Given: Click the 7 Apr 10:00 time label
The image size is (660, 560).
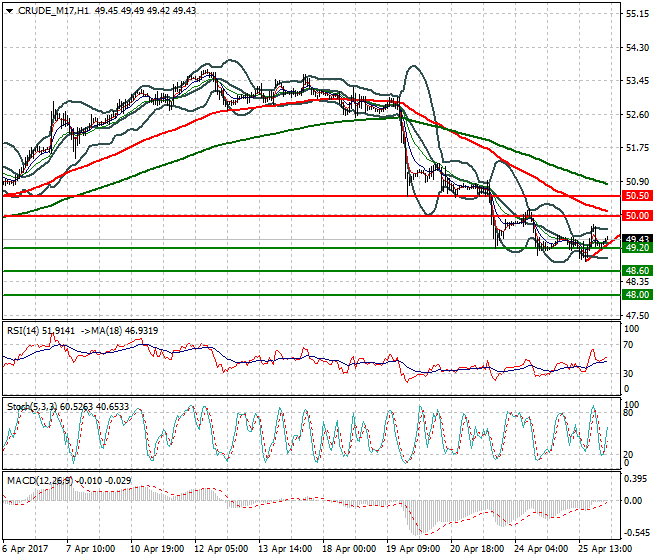Looking at the screenshot, I should (x=90, y=549).
